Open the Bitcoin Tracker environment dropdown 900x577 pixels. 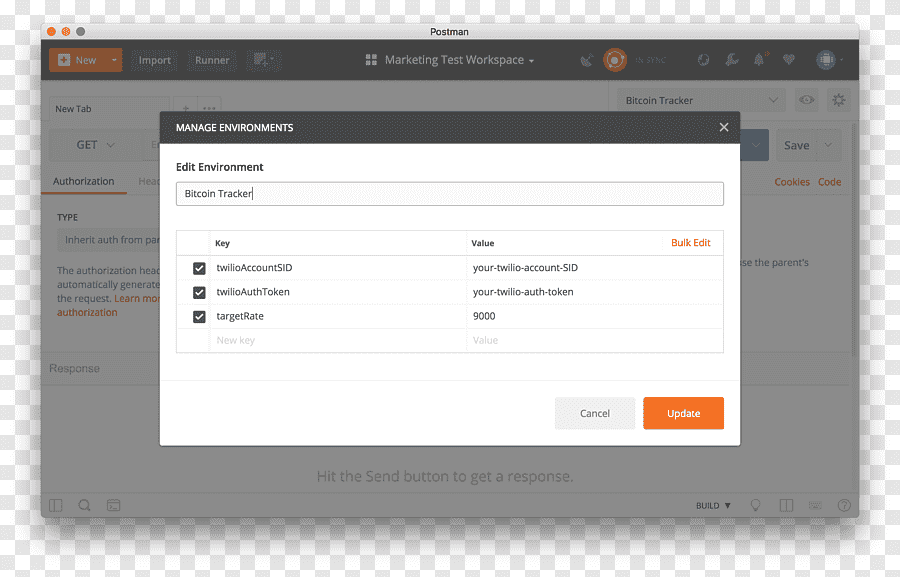[701, 100]
